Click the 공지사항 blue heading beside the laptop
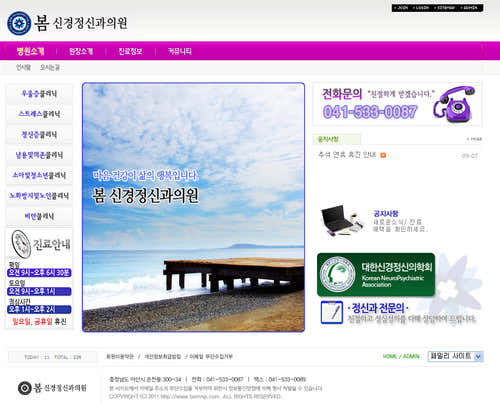The image size is (500, 404). [x=386, y=214]
